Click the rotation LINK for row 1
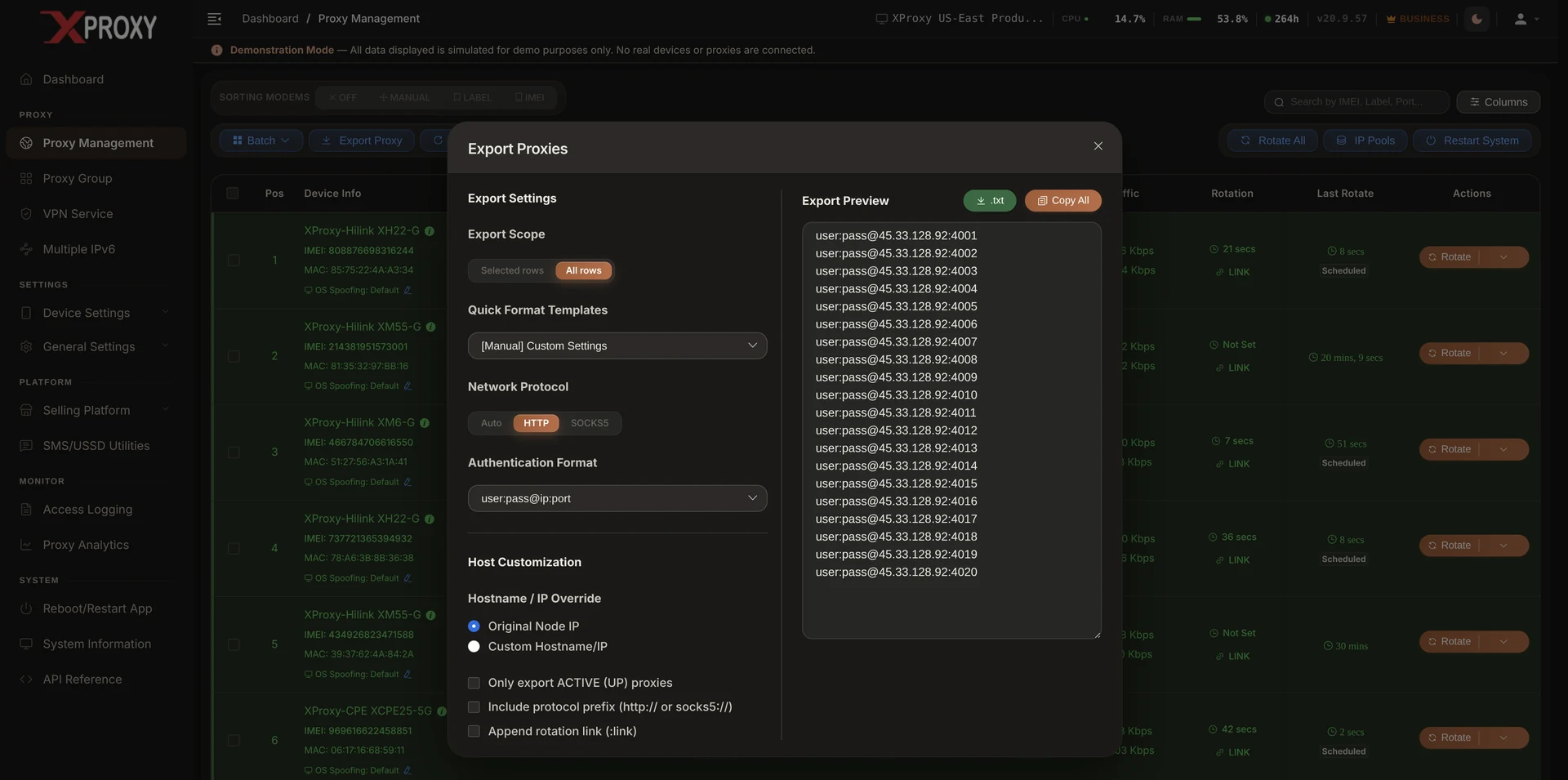This screenshot has width=1568, height=780. (1232, 272)
